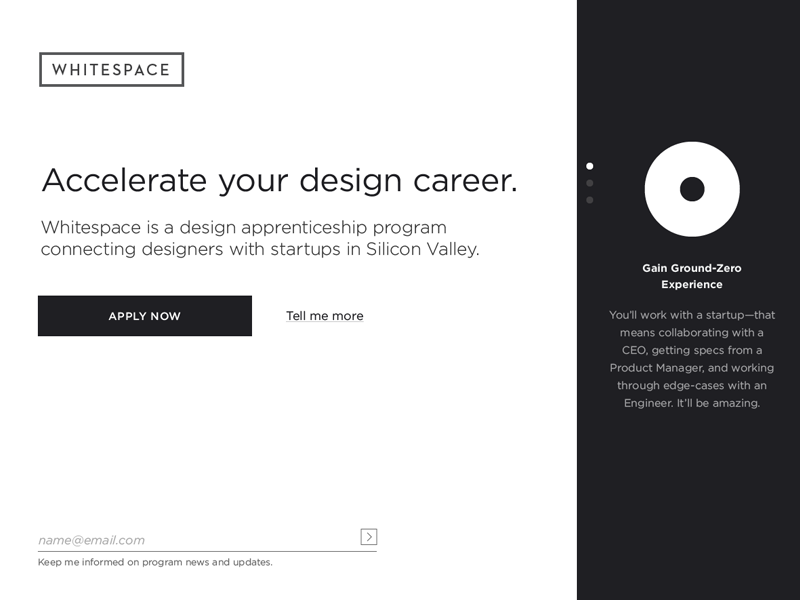This screenshot has width=800, height=600.
Task: Switch to the third slide dot
Action: click(x=590, y=200)
